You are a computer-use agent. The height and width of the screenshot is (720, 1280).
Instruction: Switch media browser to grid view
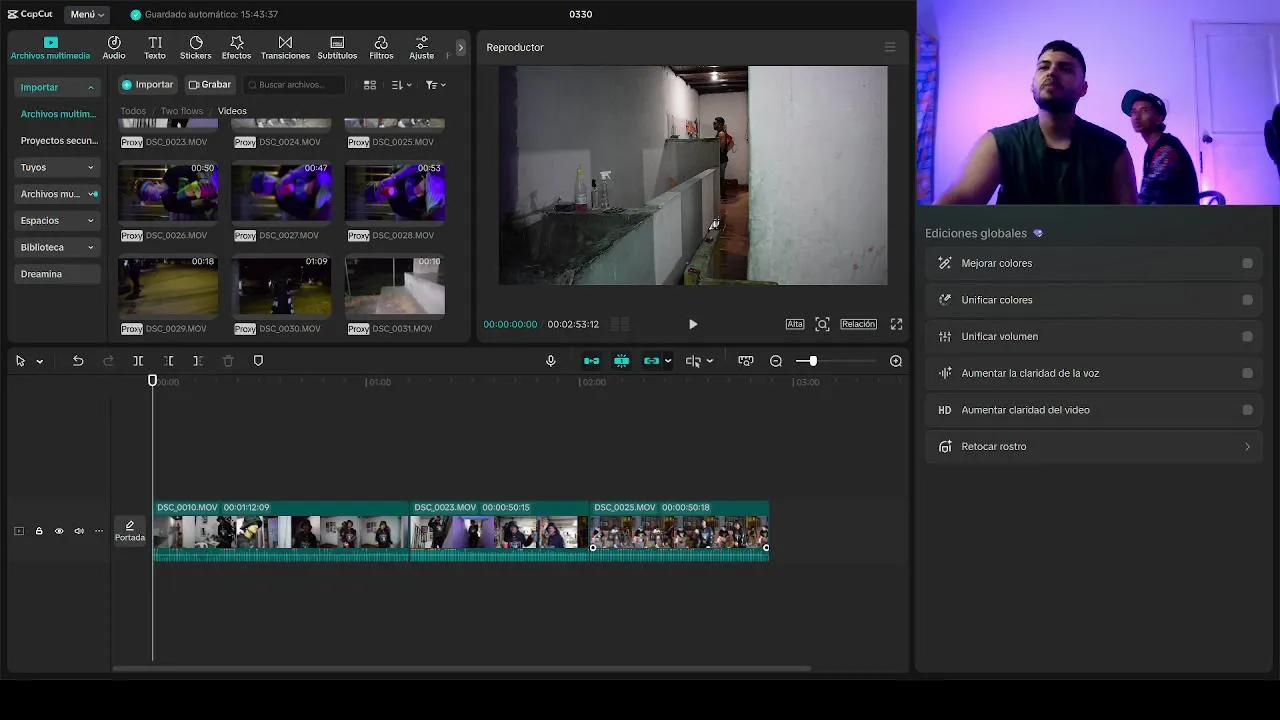pyautogui.click(x=370, y=85)
